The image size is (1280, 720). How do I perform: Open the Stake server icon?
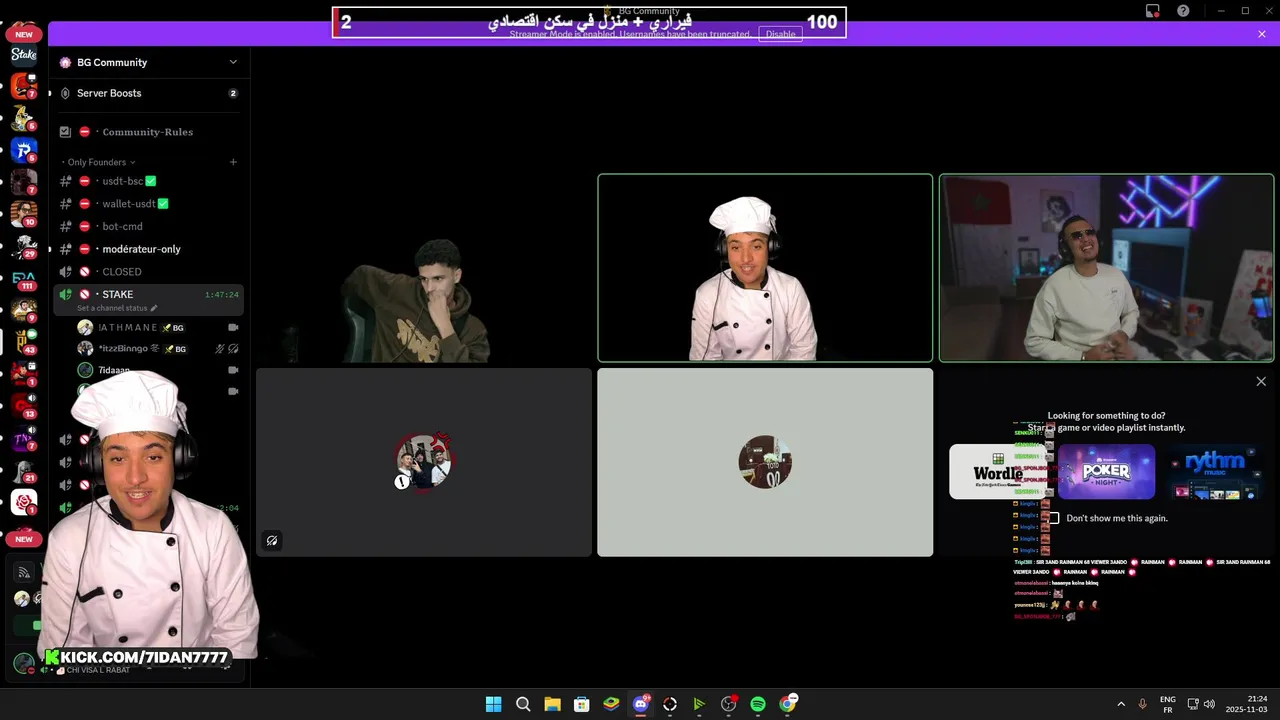point(23,55)
